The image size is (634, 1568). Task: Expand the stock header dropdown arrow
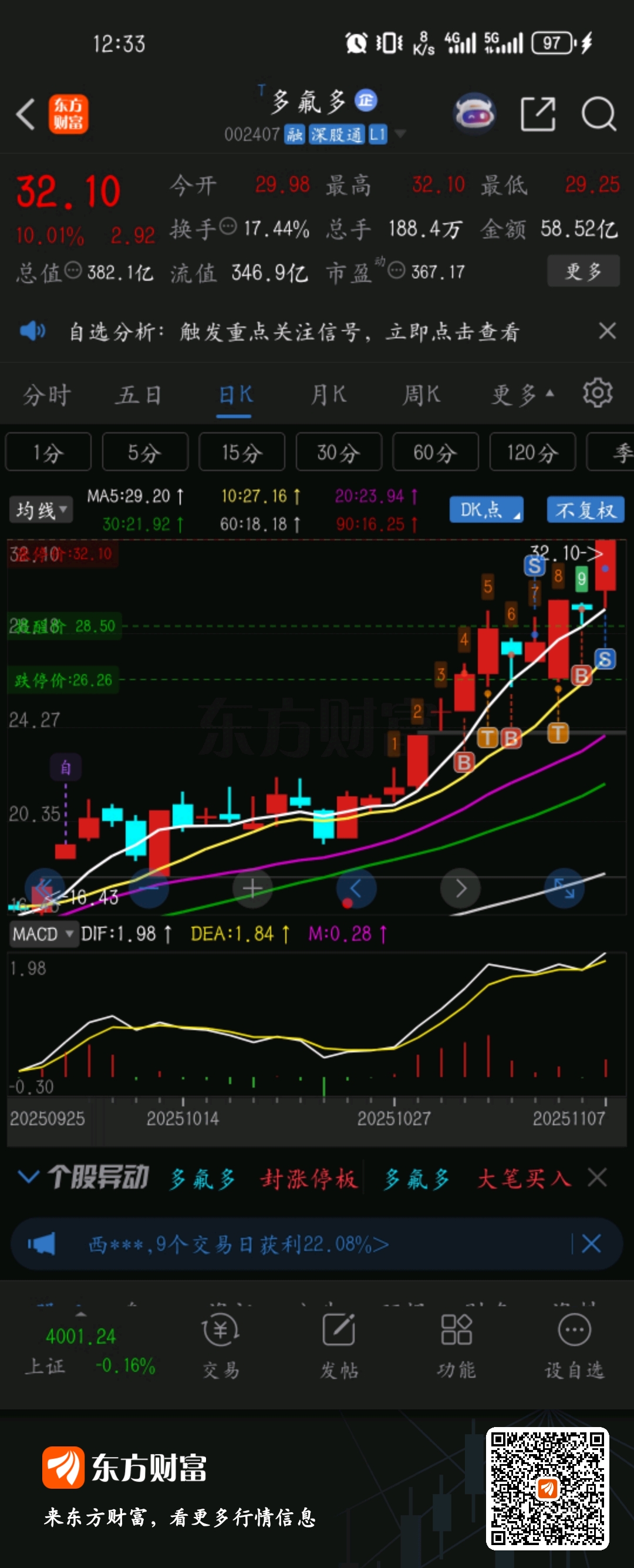[400, 133]
